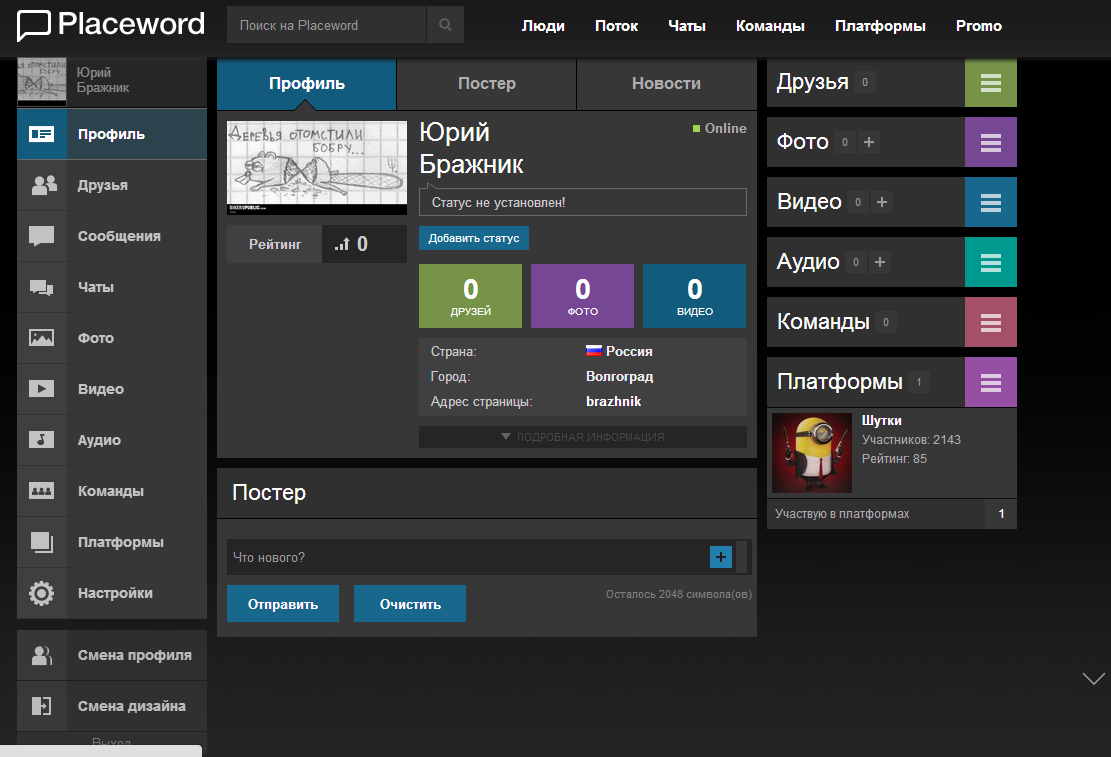Screen dimensions: 1111x757
Task: Click the purple 0 фото tile
Action: [x=582, y=296]
